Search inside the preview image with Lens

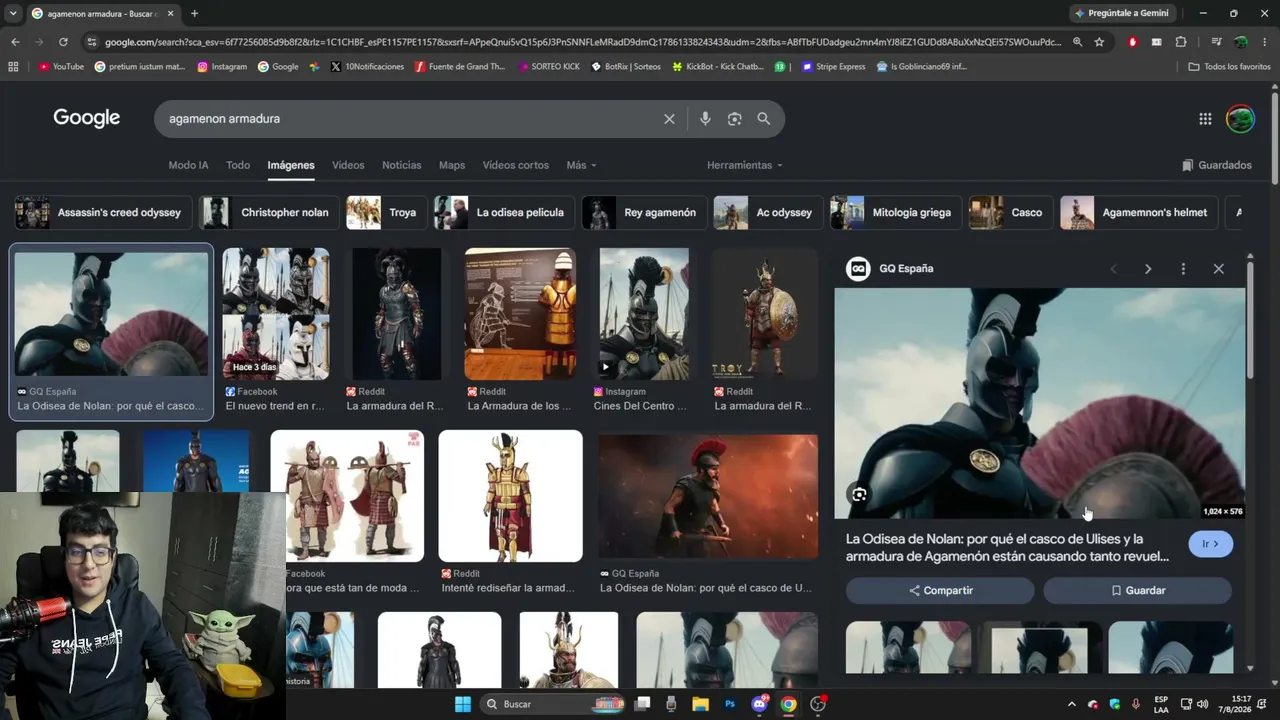click(859, 494)
